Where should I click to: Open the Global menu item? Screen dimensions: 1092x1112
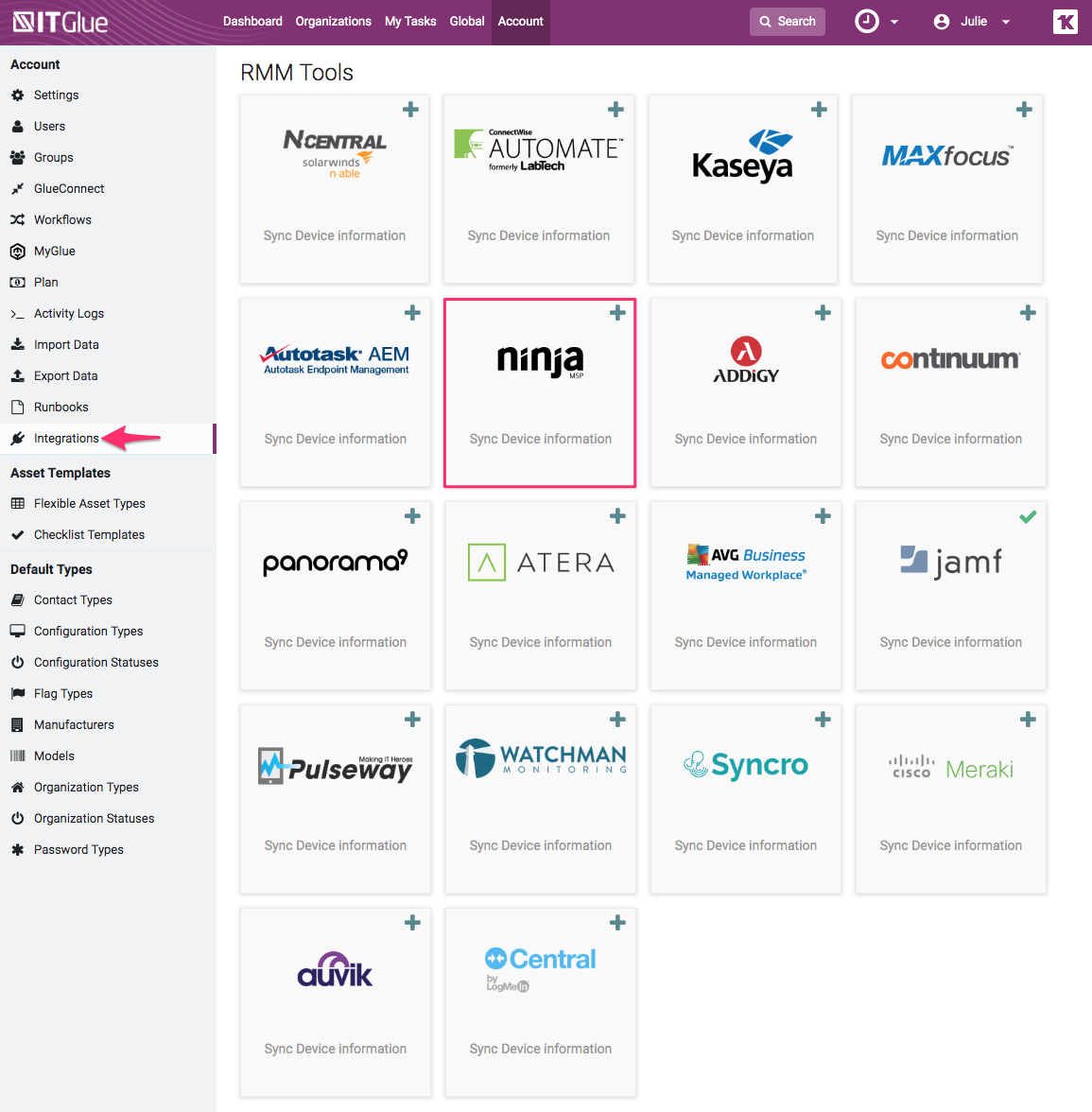[x=467, y=21]
